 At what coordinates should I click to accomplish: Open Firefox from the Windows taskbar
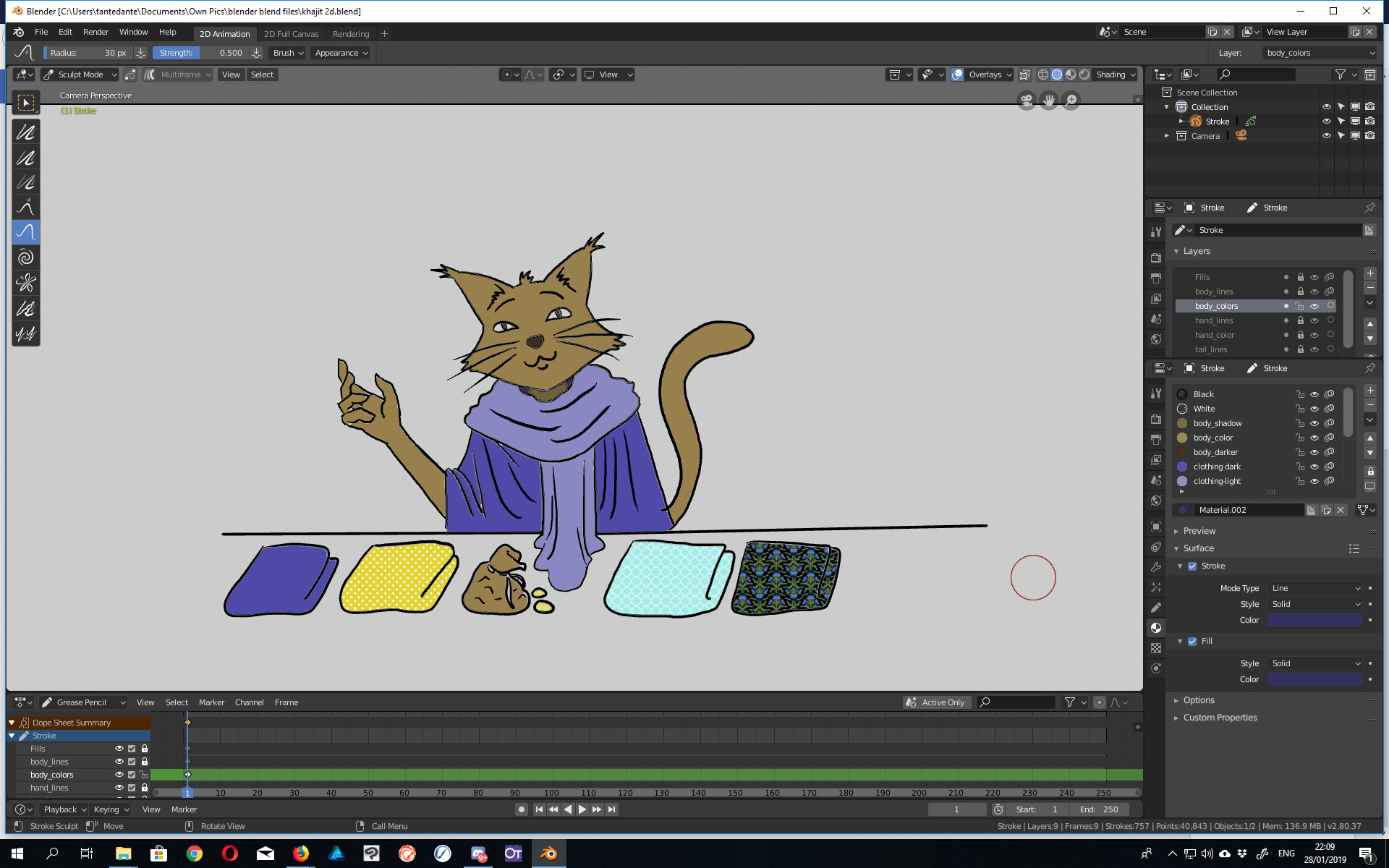coord(301,854)
